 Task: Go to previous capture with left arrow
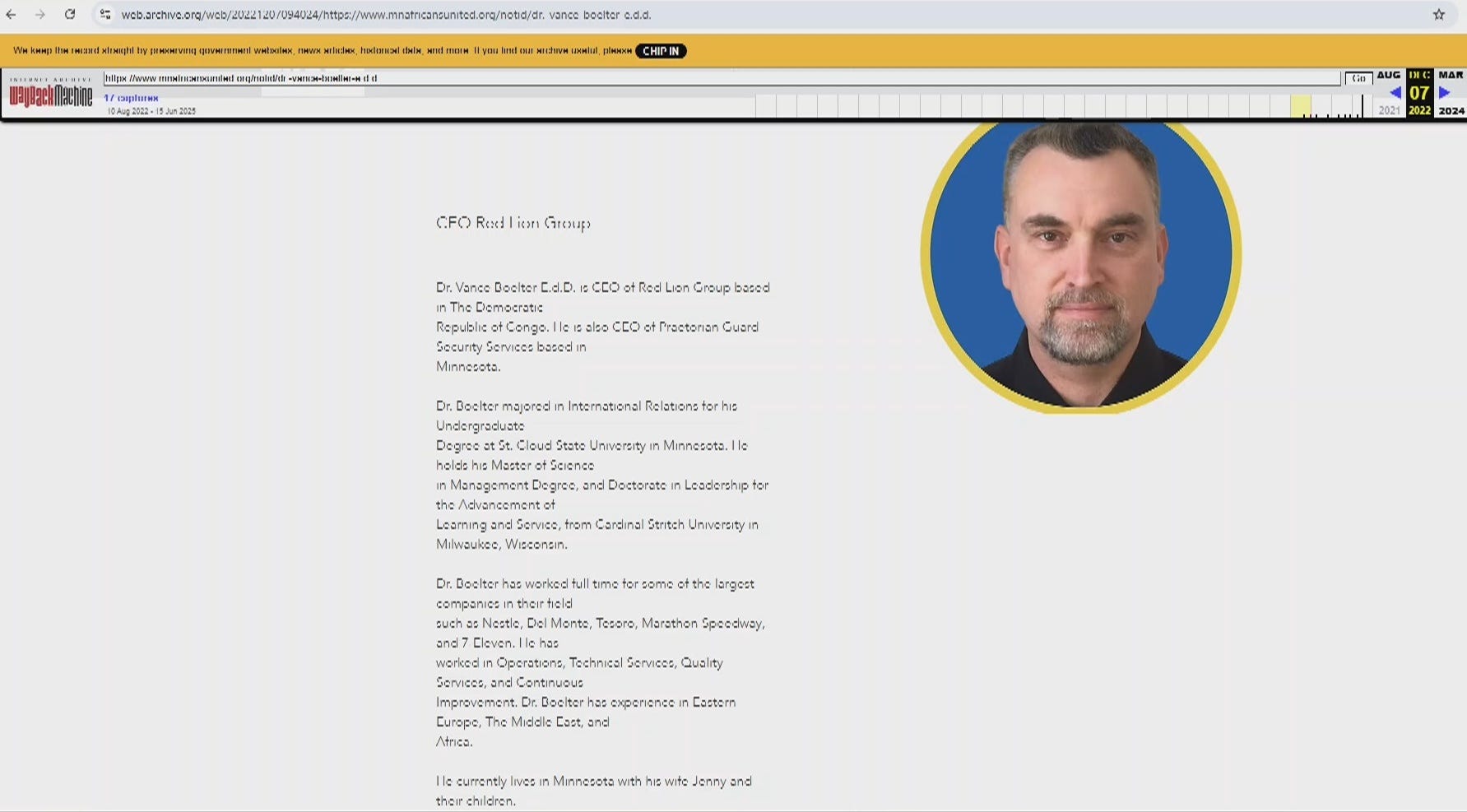[1395, 93]
